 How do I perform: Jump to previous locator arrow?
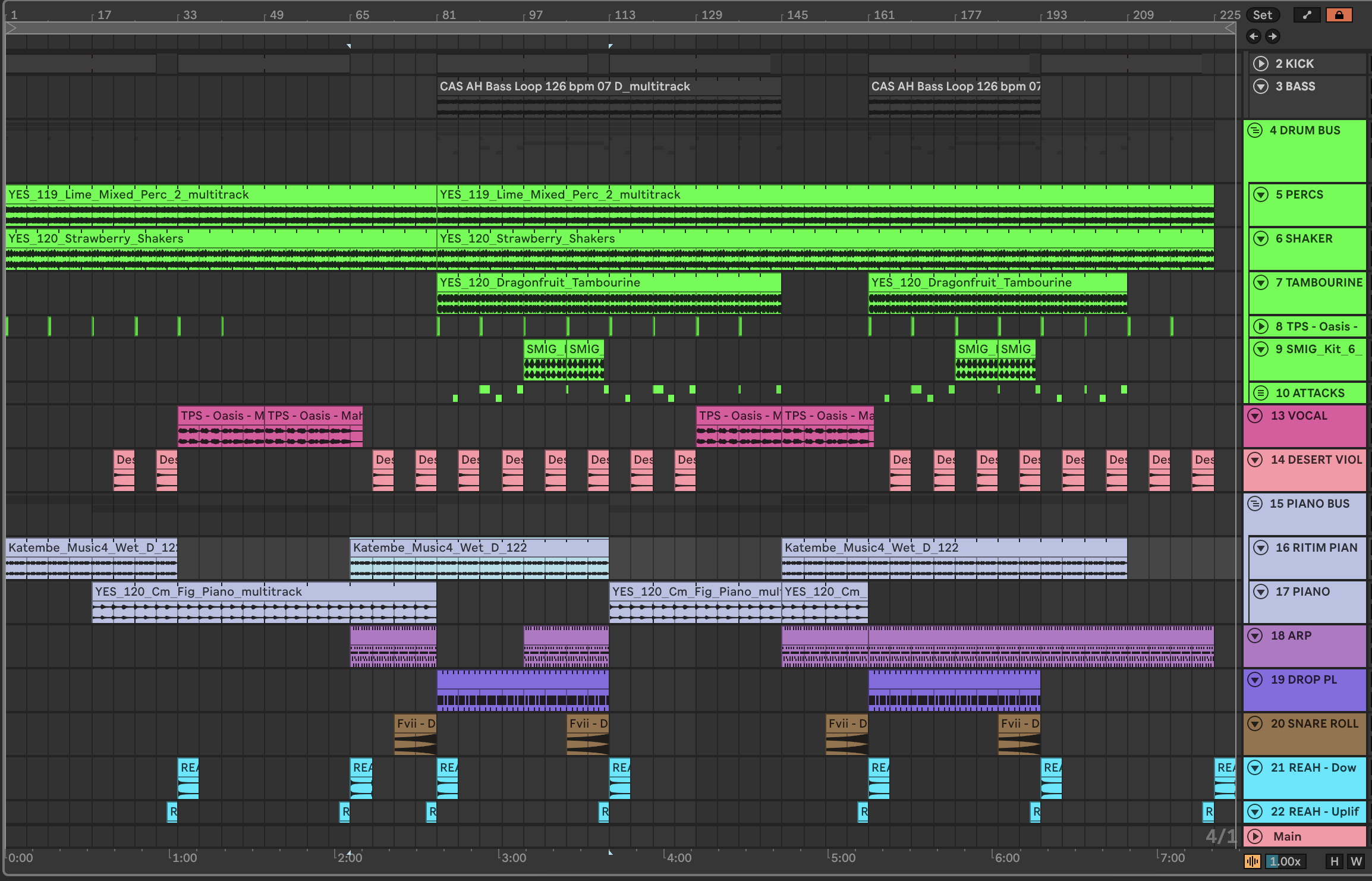point(1254,37)
